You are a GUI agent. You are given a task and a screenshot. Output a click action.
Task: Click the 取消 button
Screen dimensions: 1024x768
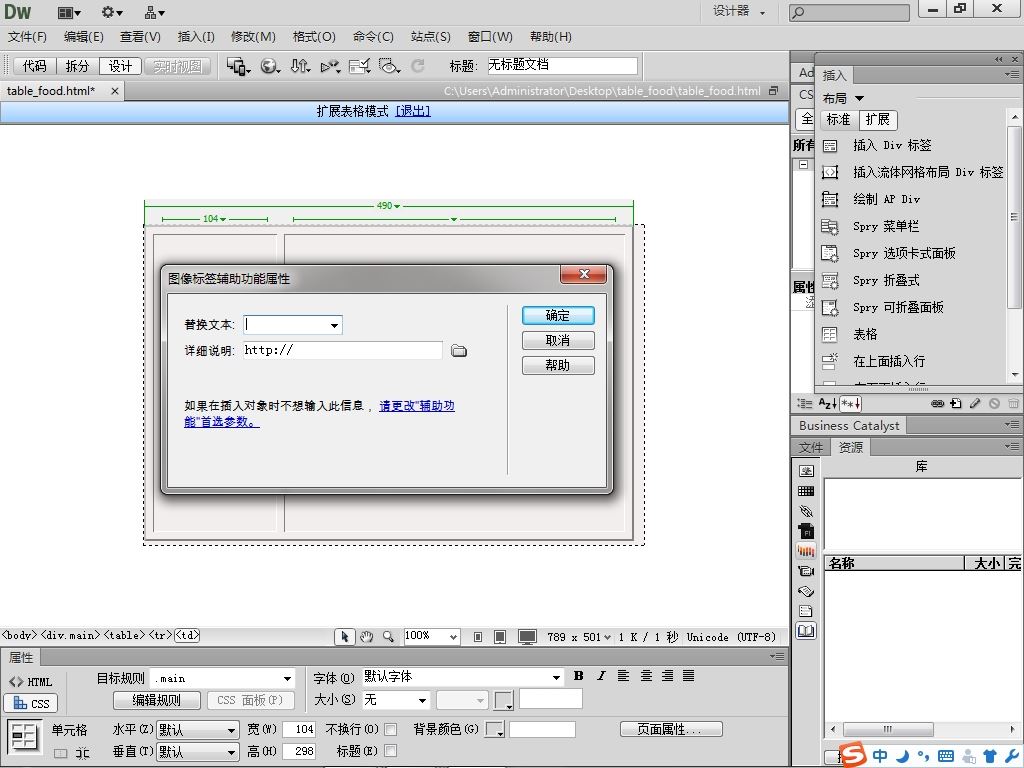(x=558, y=340)
